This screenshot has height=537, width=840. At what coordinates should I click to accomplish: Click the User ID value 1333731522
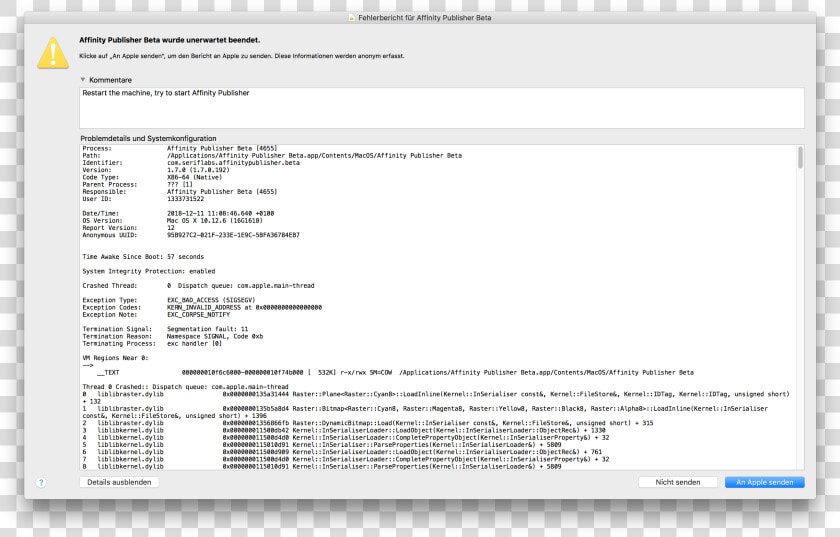click(185, 199)
